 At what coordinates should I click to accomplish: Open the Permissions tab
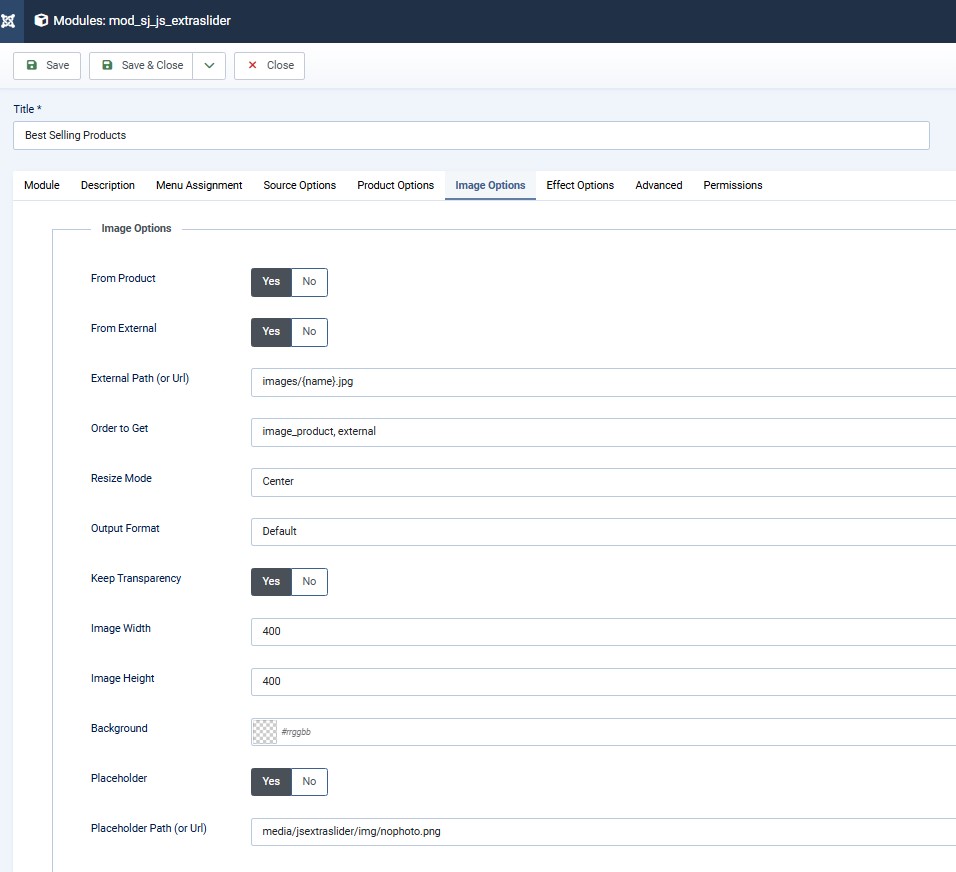pos(732,186)
